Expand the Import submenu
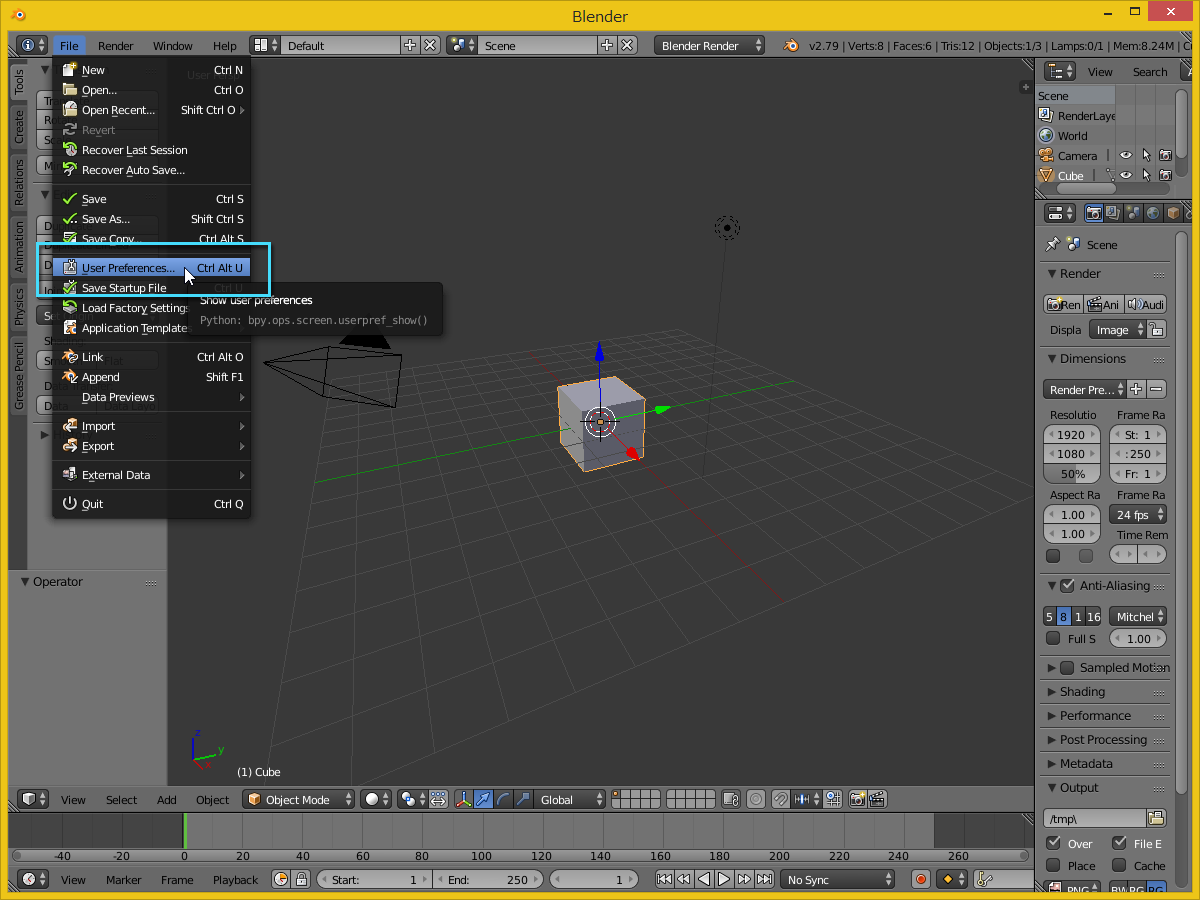Viewport: 1200px width, 900px height. [151, 426]
